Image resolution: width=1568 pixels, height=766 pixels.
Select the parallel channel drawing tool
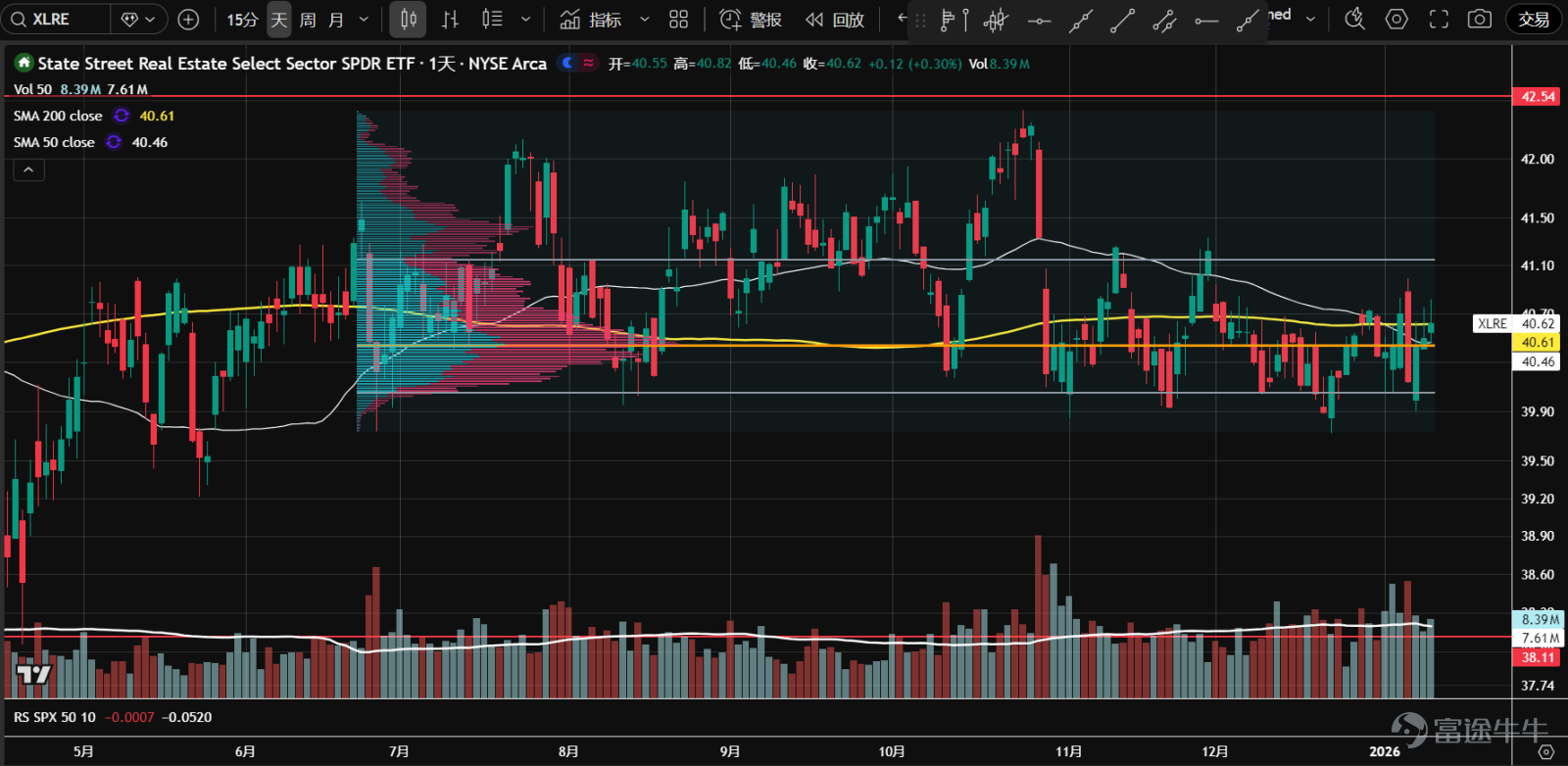(x=1164, y=21)
